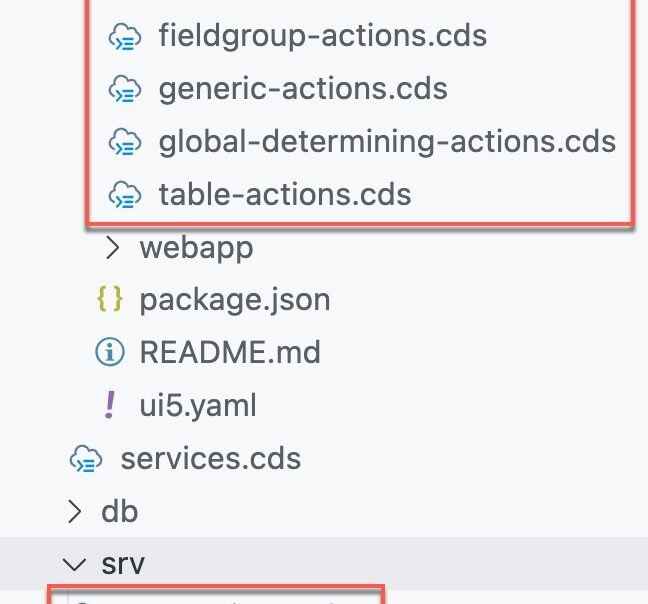
Task: Open the fieldgroup-actions.cds file
Action: click(x=323, y=36)
